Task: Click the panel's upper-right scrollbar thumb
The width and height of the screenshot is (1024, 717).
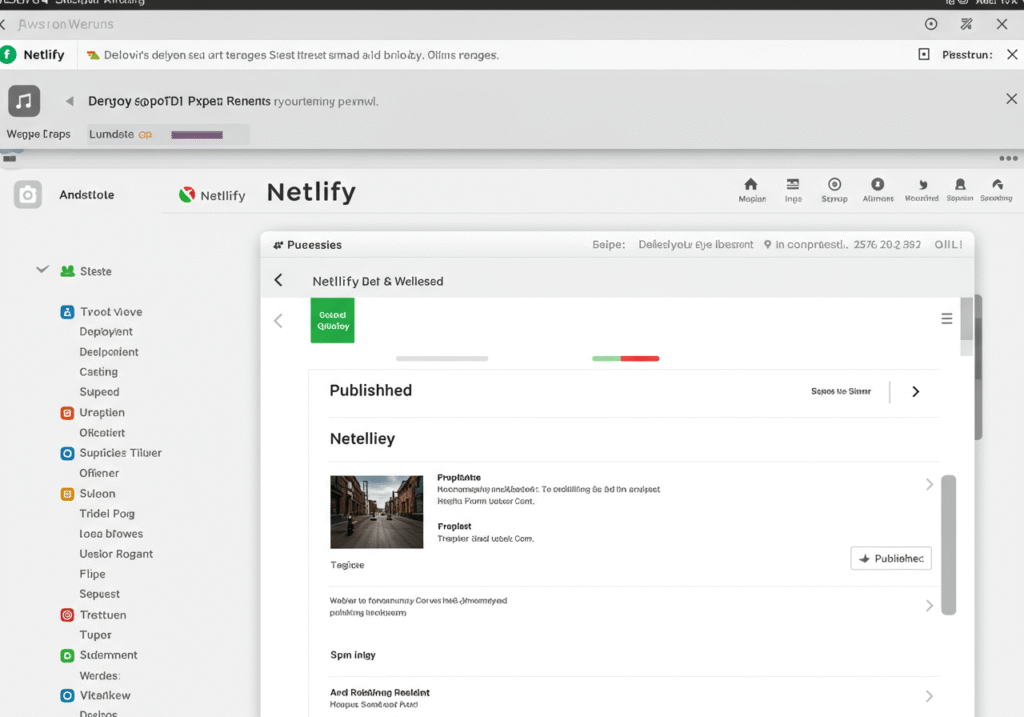Action: (967, 319)
